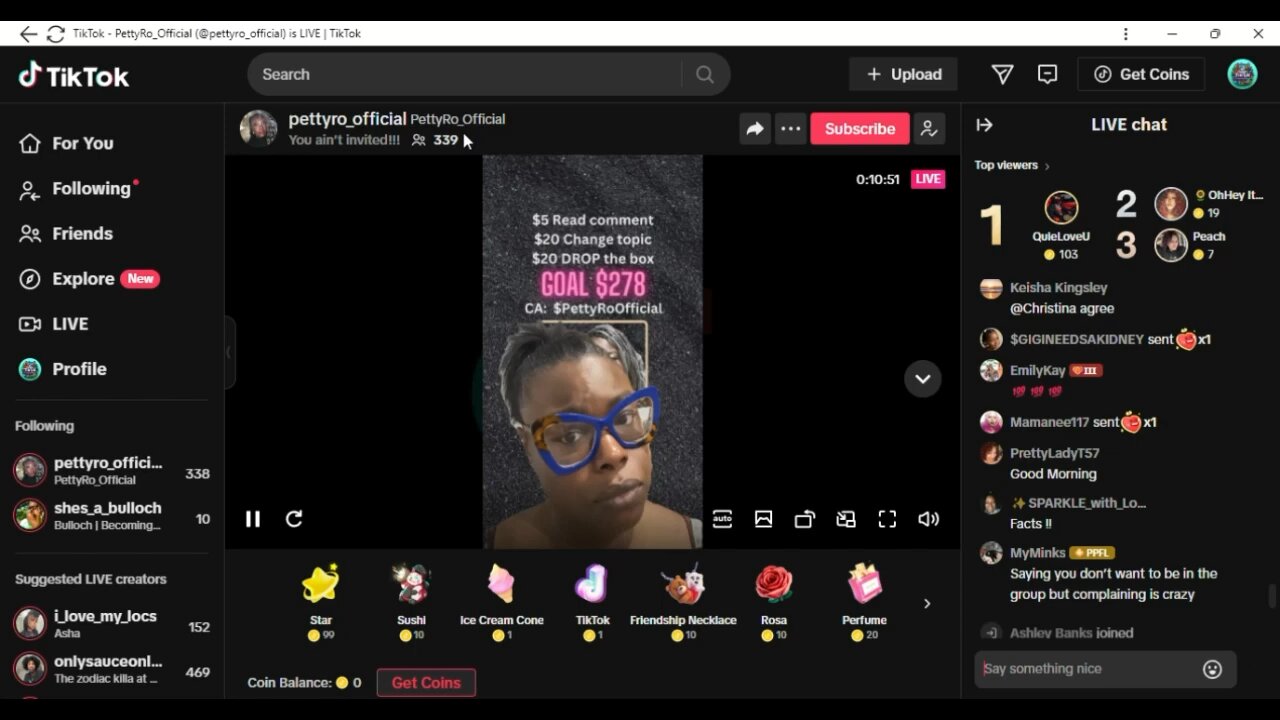Enter fullscreen mode
The height and width of the screenshot is (720, 1280).
click(x=887, y=519)
